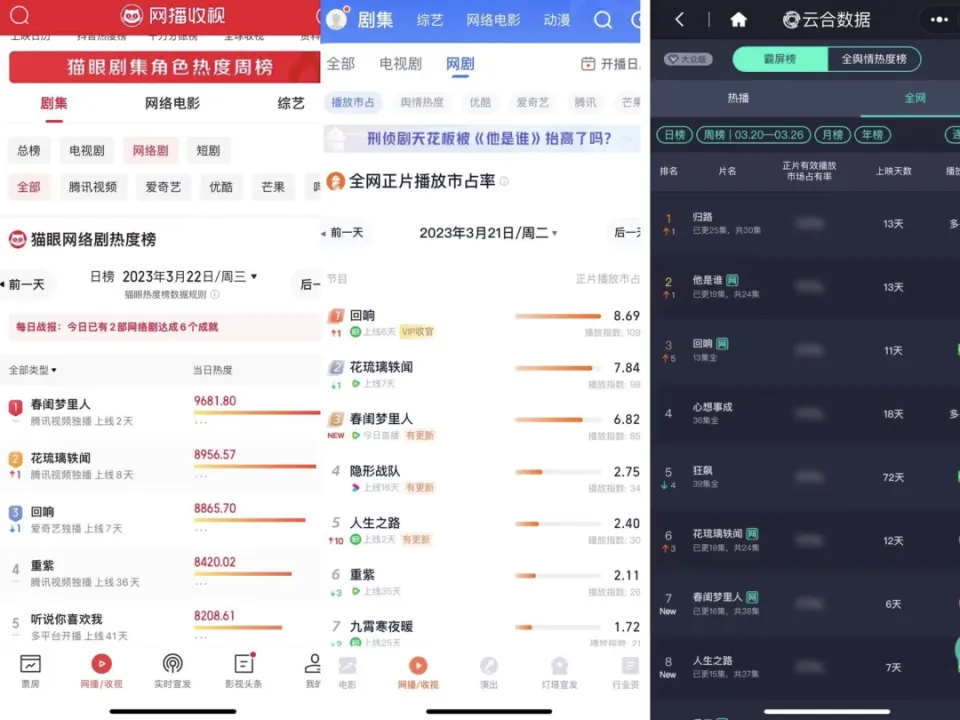960x720 pixels.
Task: Tap the orange rank-1 badge beside 回响
Action: pos(336,316)
